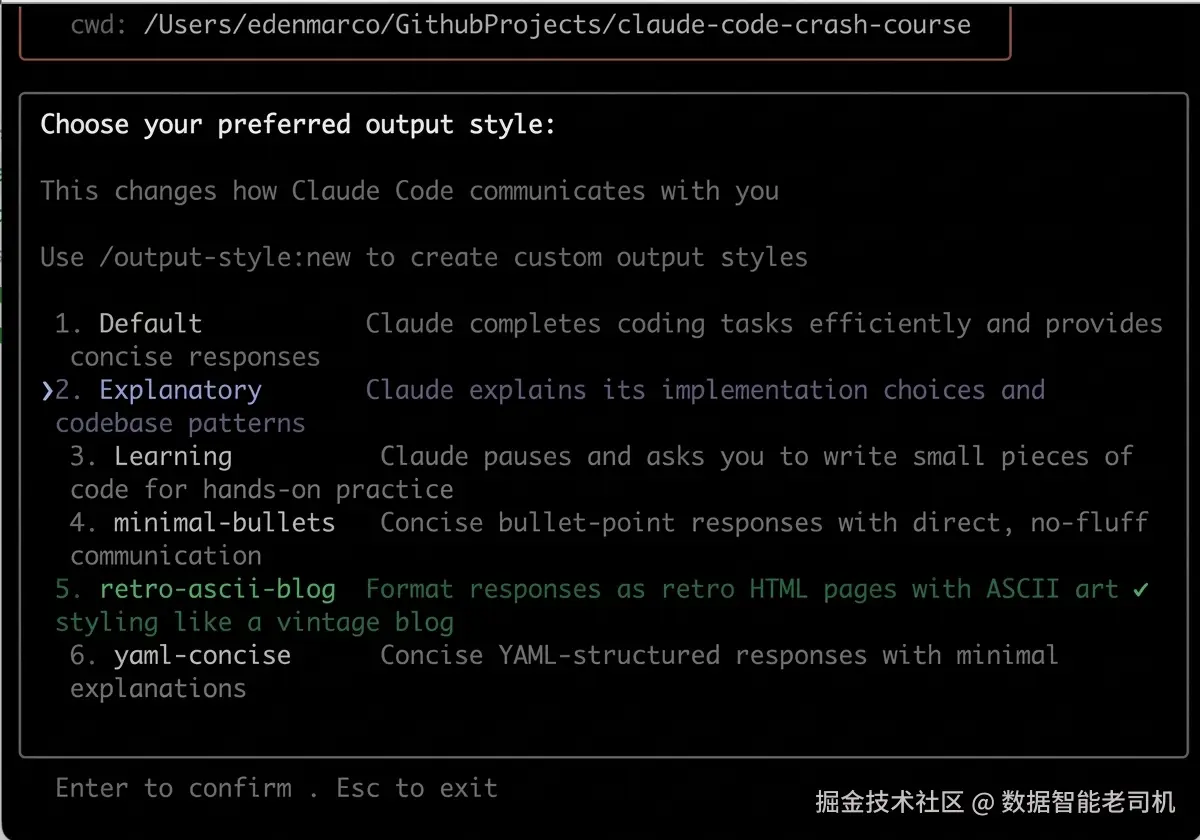Screen dimensions: 1200x840
Task: Click the 'codebase patterns' continuation line
Action: (180, 424)
